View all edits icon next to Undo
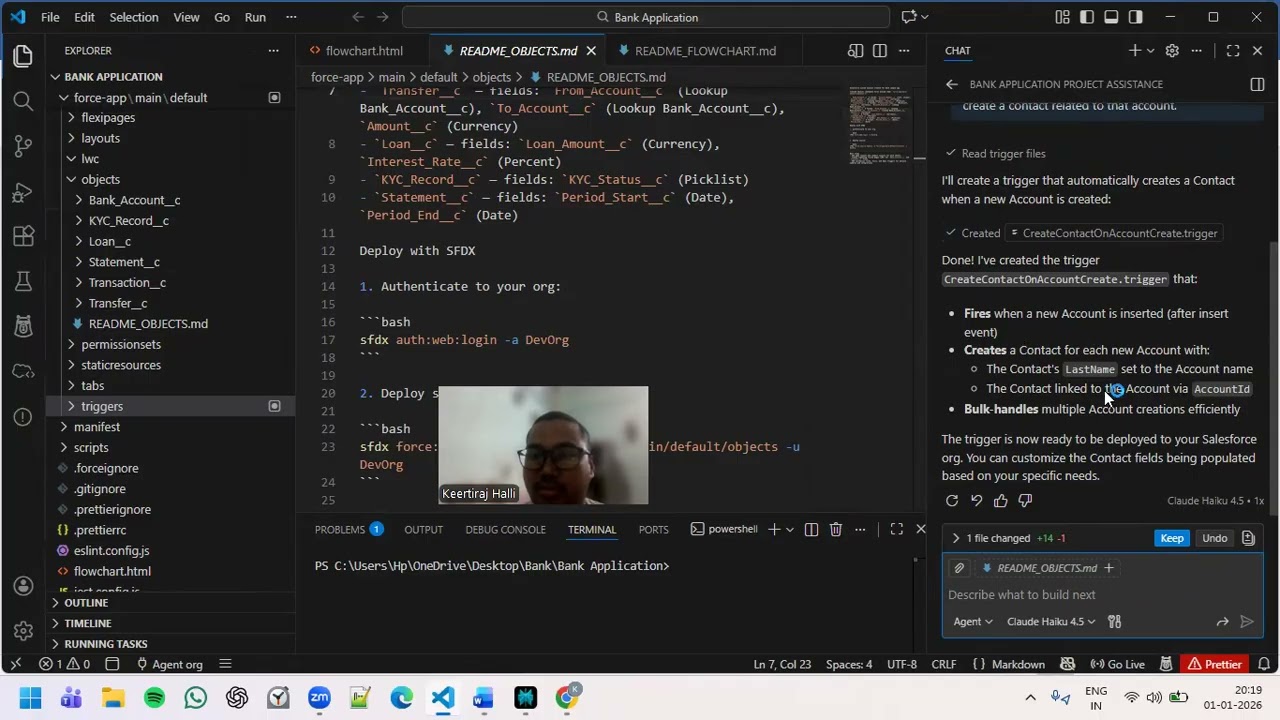Image resolution: width=1280 pixels, height=720 pixels. pos(1248,538)
